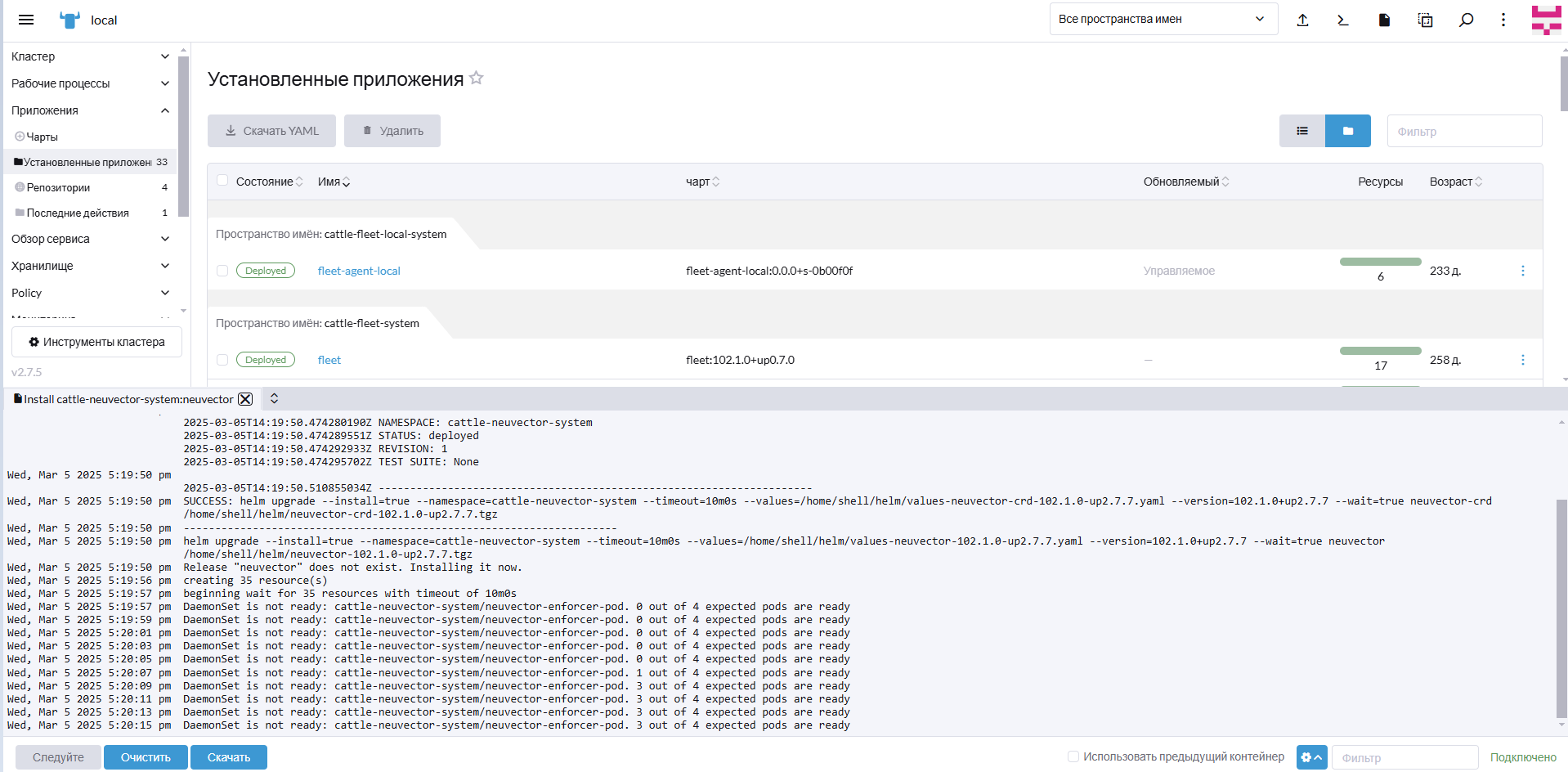1568x772 pixels.
Task: Click the copy KubeConfig to clipboard icon
Action: coord(1425,20)
